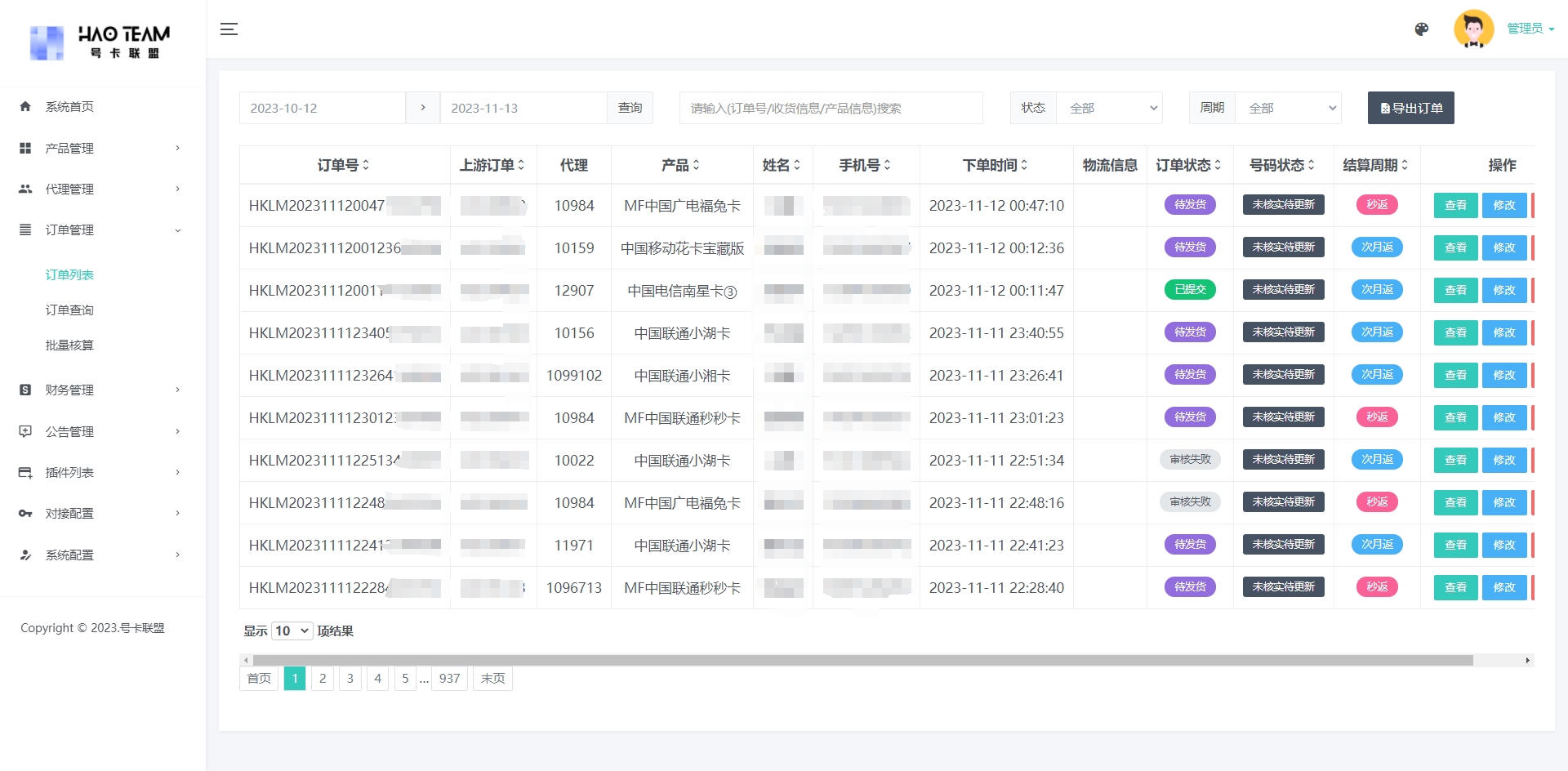Click the home icon beside 系统首页
1568x771 pixels.
click(x=25, y=107)
